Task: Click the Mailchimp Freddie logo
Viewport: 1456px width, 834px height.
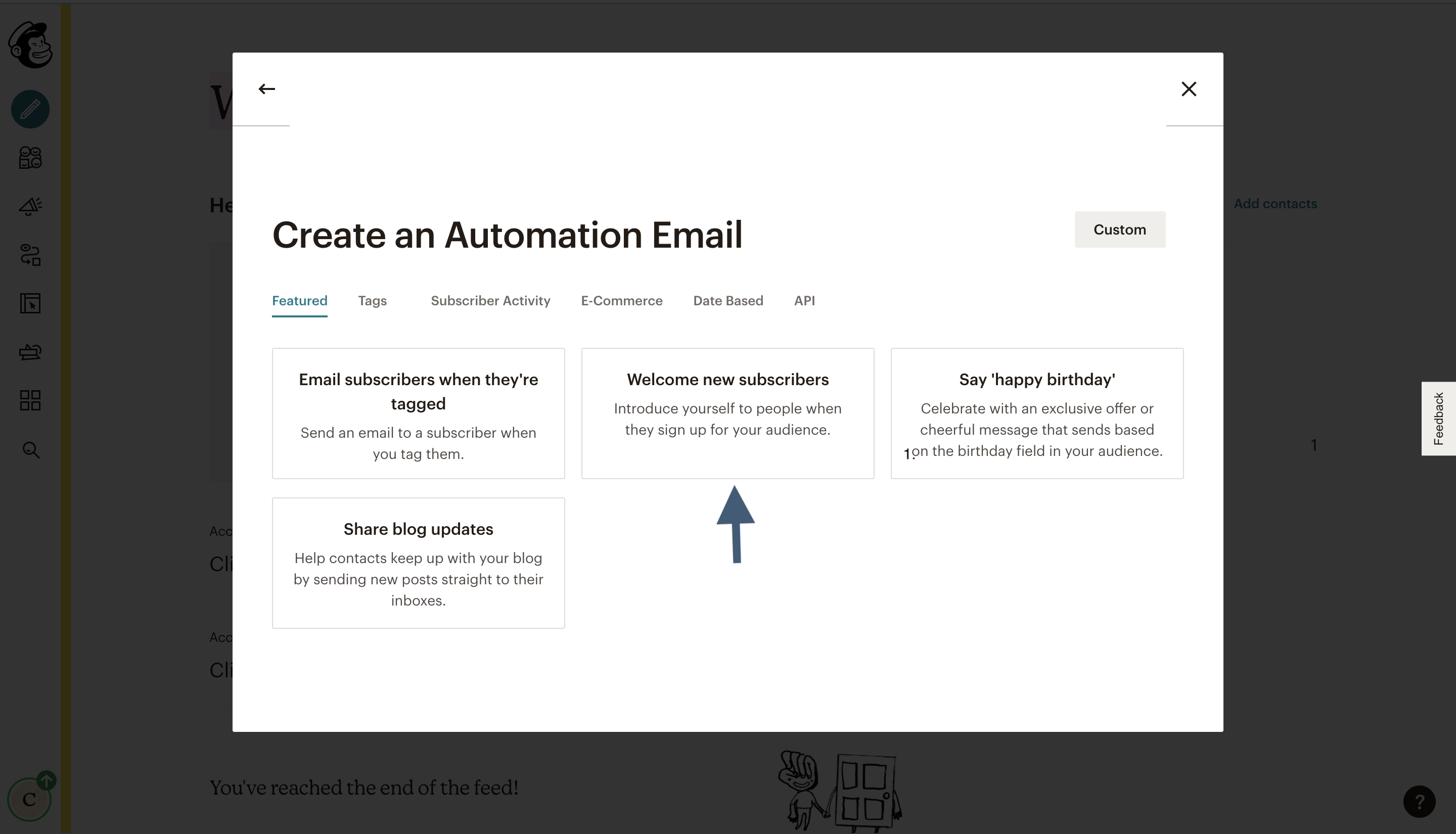Action: click(30, 44)
